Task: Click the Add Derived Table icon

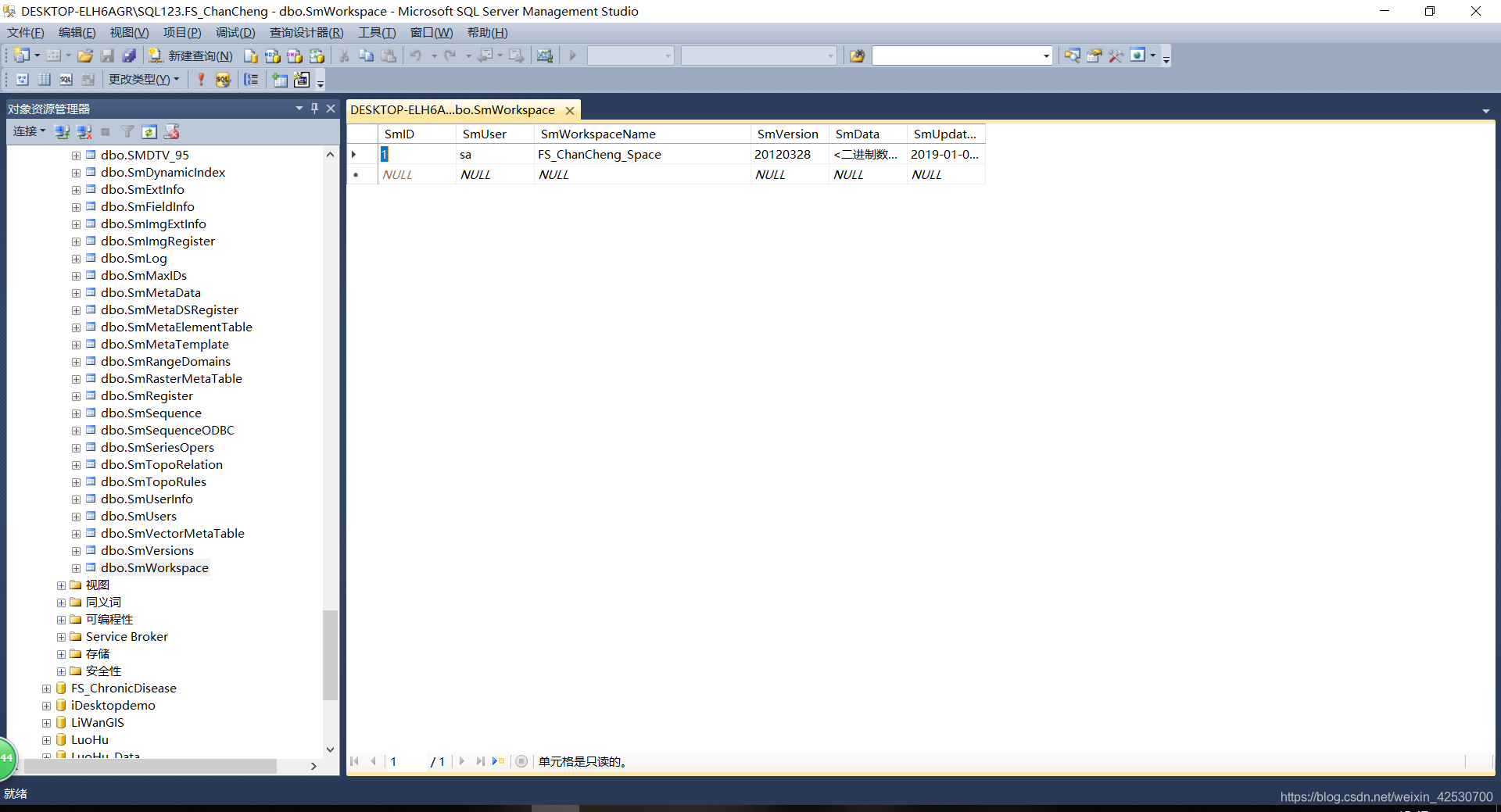Action: [302, 79]
